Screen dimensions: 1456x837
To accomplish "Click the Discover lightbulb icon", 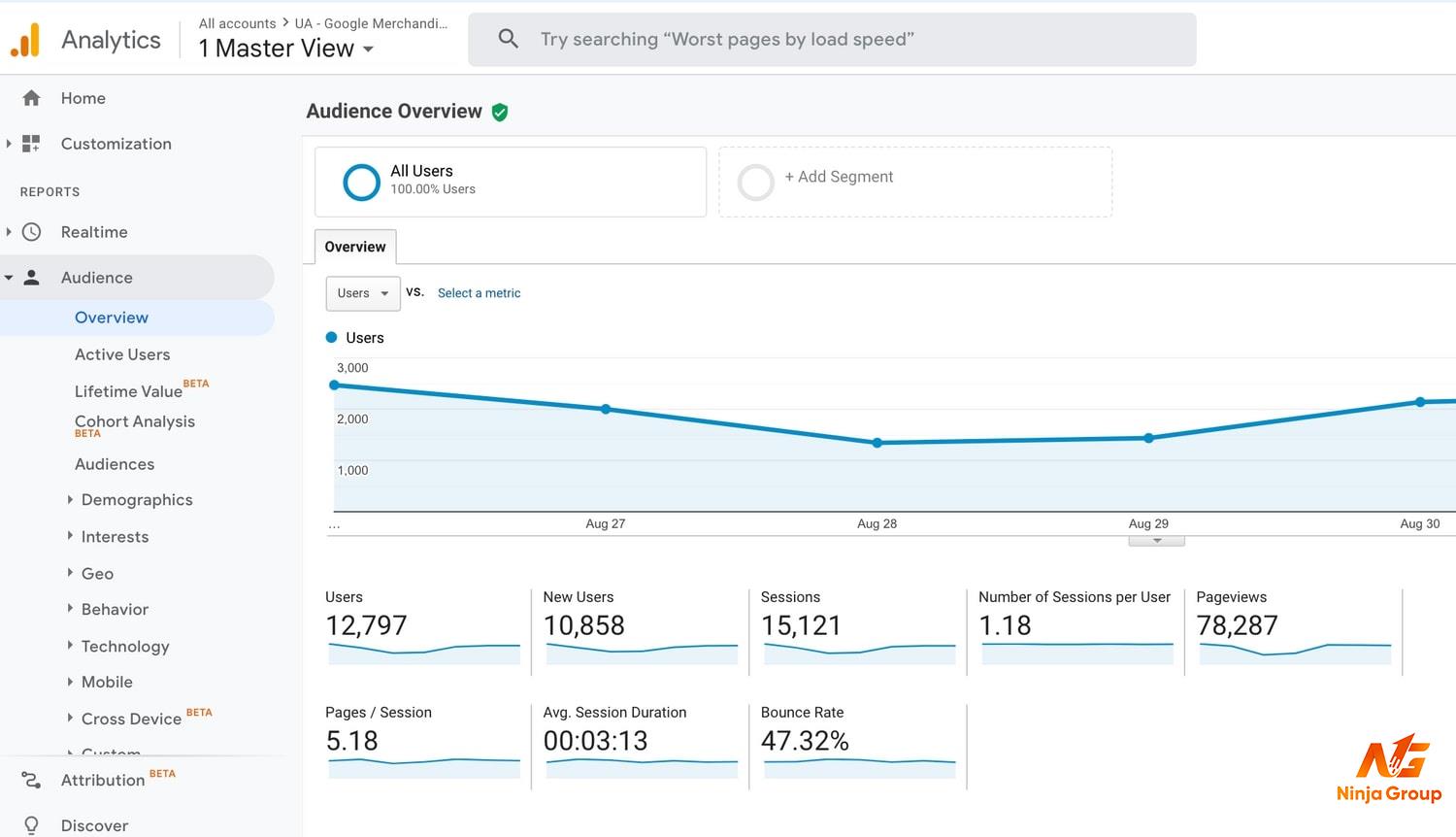I will (31, 825).
